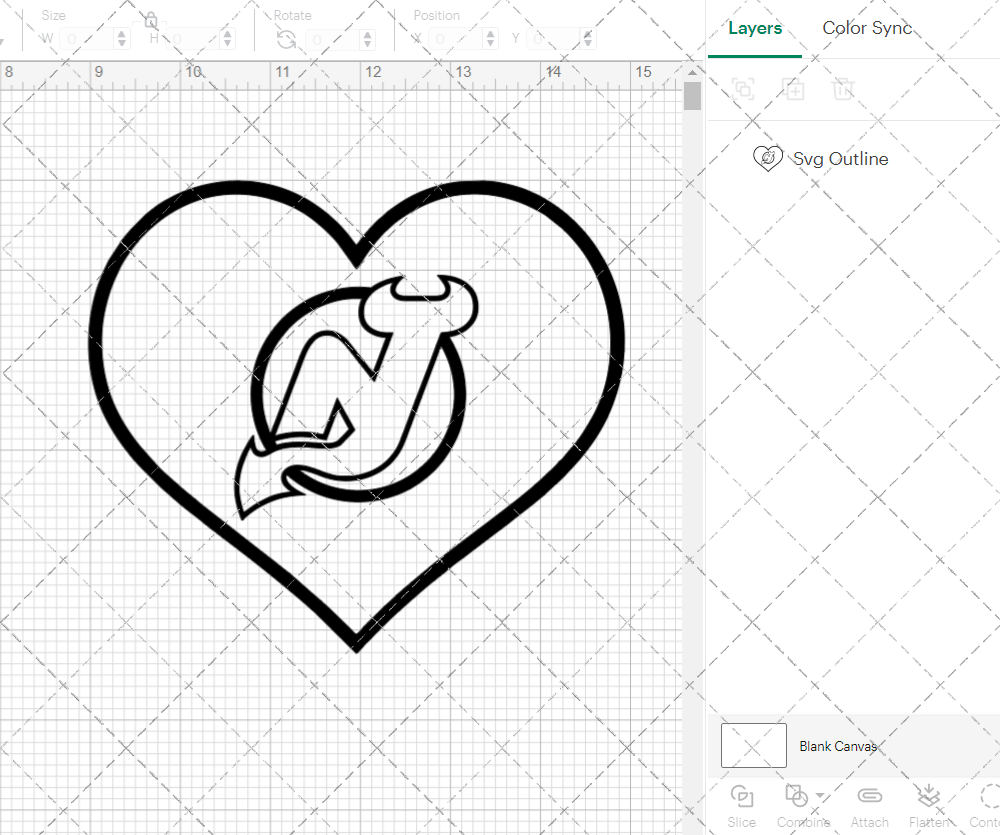Select the heart devil logo on canvas
This screenshot has width=1000, height=835.
[x=357, y=416]
